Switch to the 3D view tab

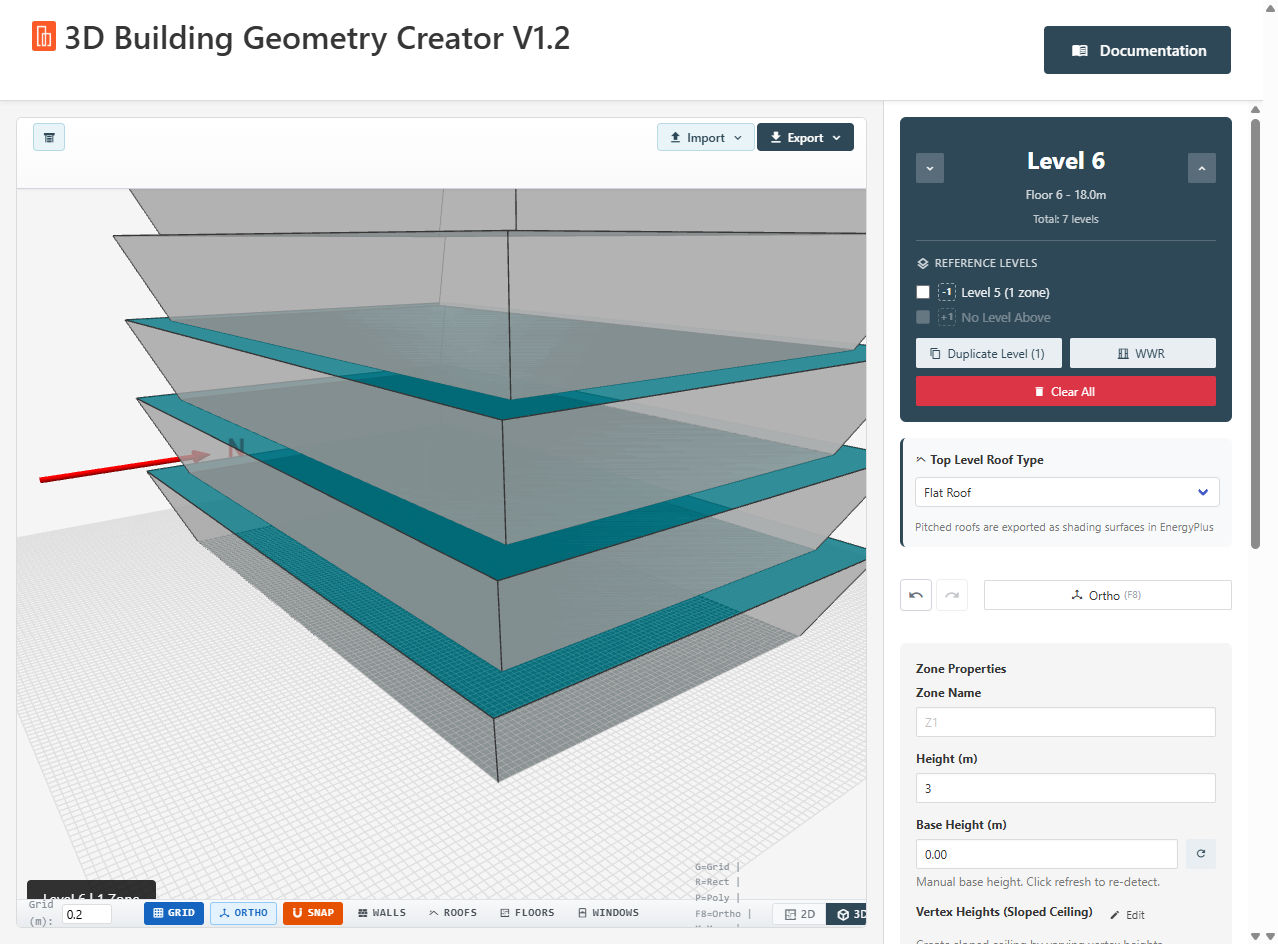(848, 914)
